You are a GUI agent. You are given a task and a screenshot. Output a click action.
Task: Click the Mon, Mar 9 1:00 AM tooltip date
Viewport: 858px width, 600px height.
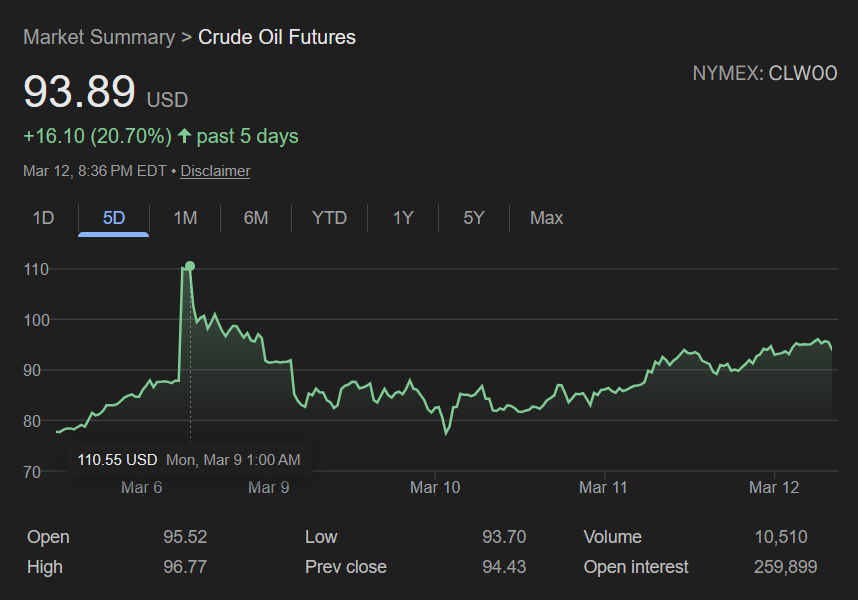pos(233,459)
